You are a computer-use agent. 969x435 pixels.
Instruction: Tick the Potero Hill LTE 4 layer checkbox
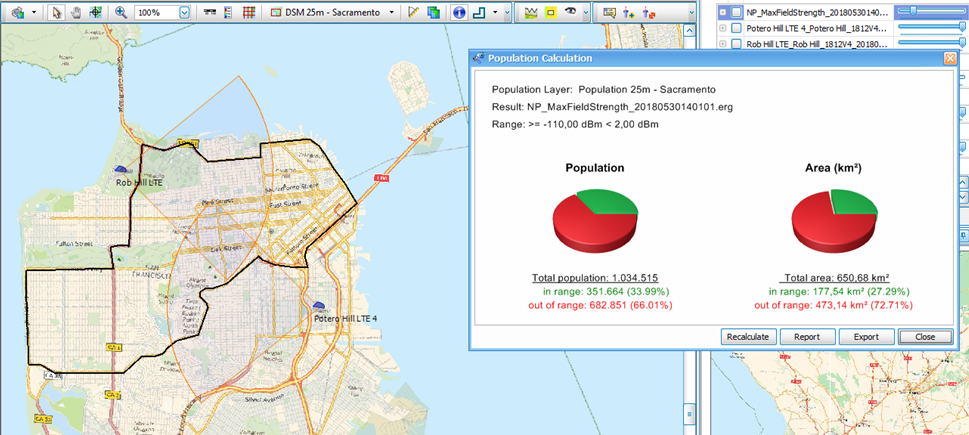tap(735, 28)
